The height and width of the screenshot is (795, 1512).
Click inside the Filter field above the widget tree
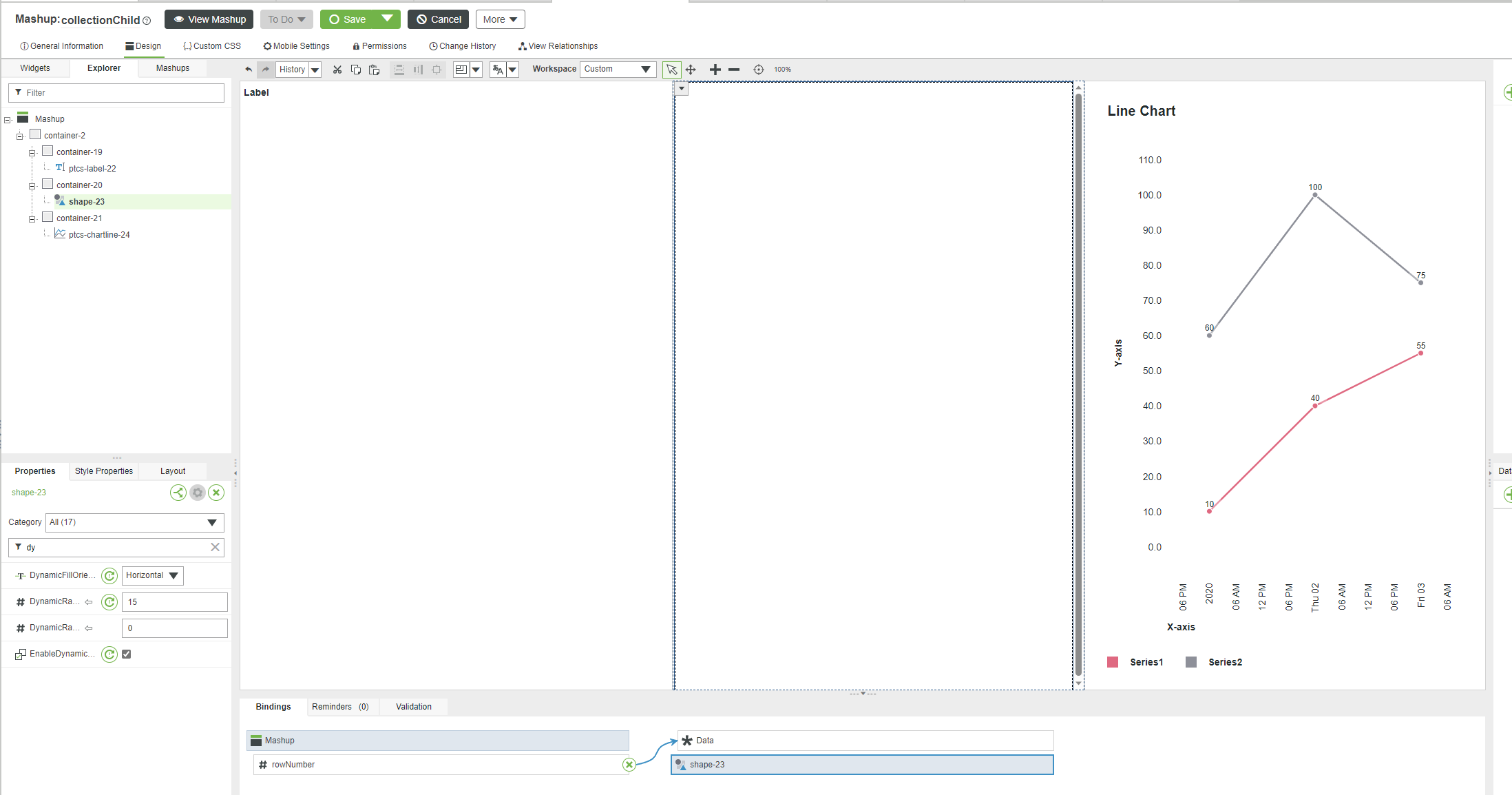click(116, 92)
